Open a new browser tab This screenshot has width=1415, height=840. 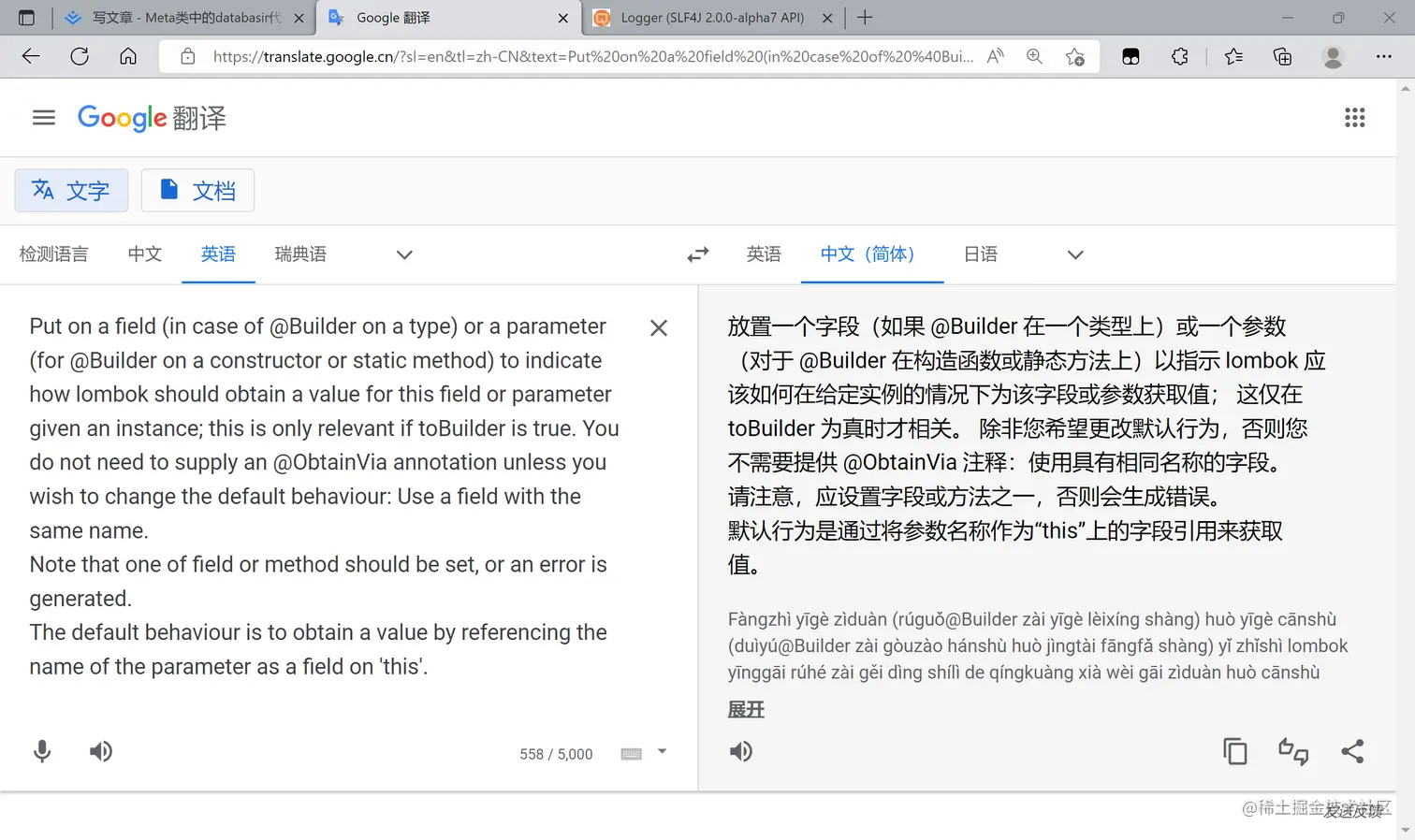click(865, 18)
